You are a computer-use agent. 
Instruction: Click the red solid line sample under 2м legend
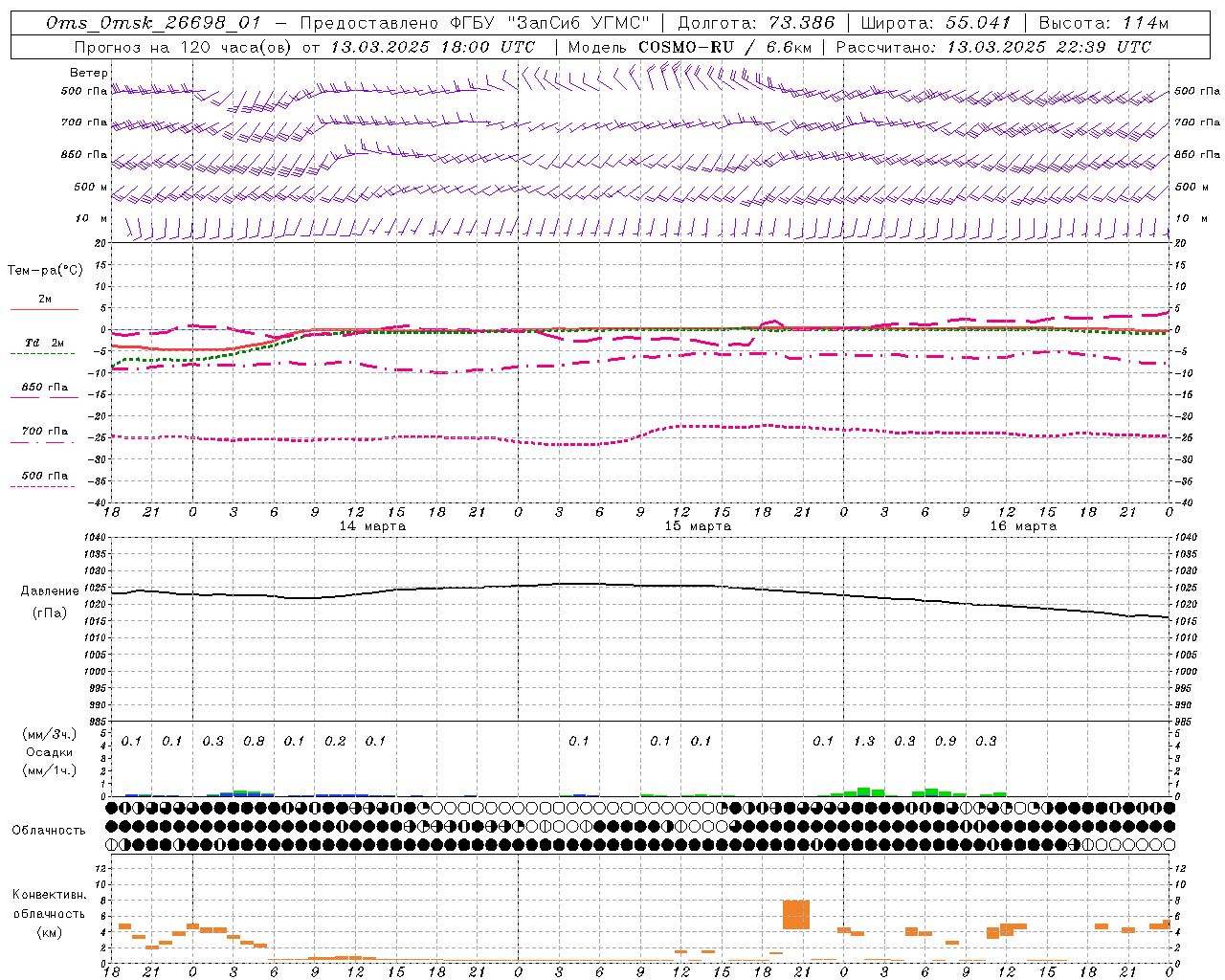(44, 309)
